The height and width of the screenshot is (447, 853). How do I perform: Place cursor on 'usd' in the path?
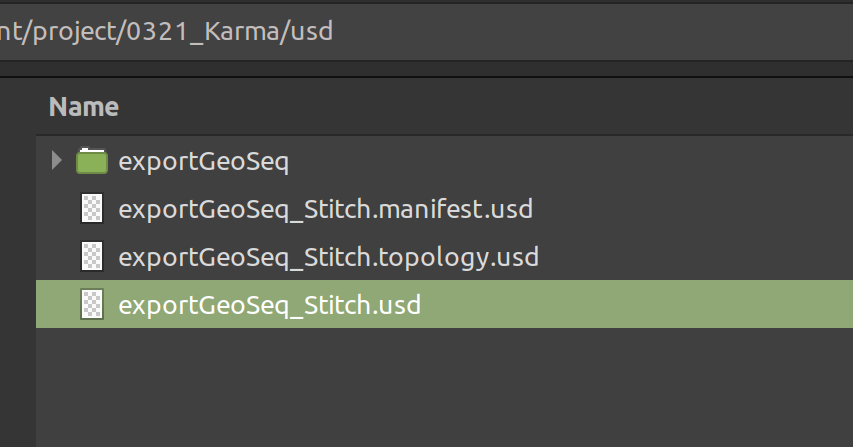tap(312, 32)
